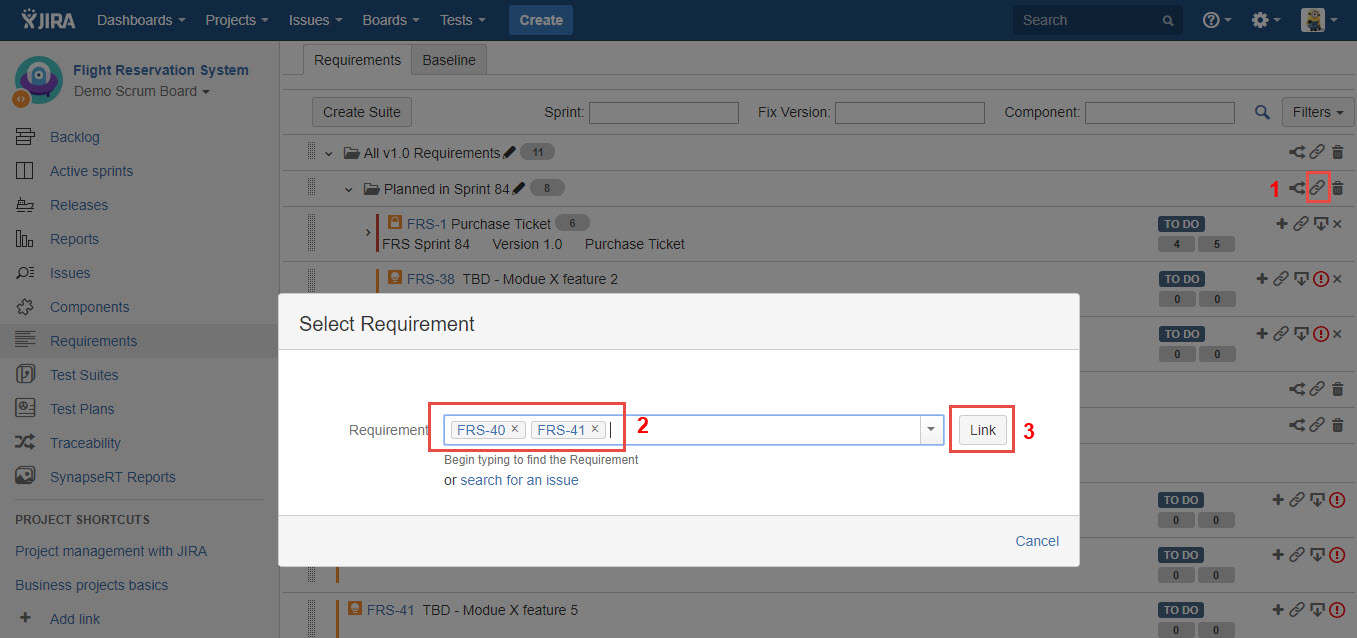
Task: Click the chain link icon on the FRS-38 row
Action: (1280, 279)
